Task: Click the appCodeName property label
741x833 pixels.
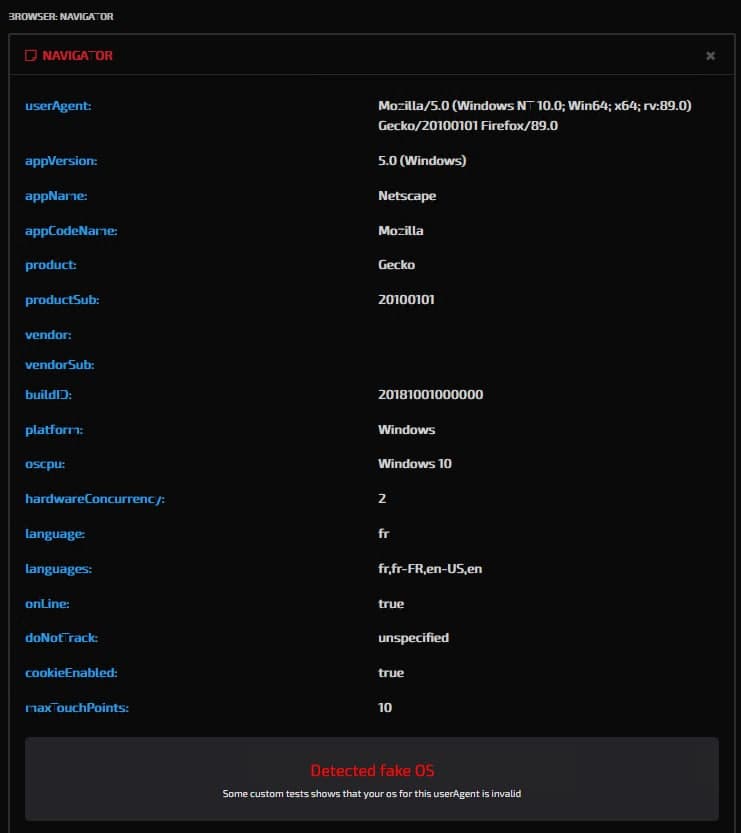Action: (71, 231)
